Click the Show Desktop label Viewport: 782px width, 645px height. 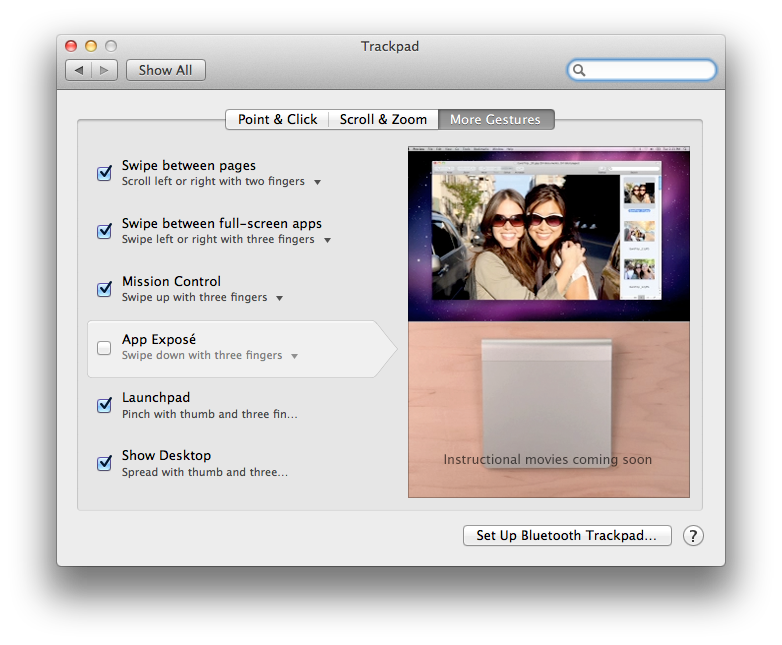[167, 455]
